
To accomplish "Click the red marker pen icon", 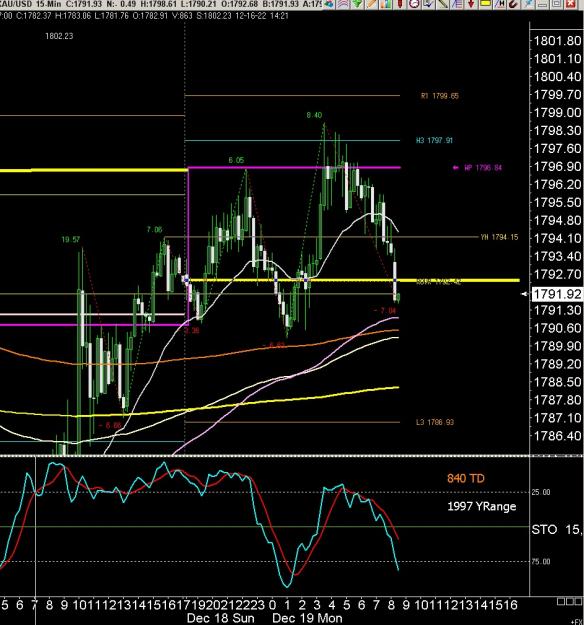I will [400, 4].
